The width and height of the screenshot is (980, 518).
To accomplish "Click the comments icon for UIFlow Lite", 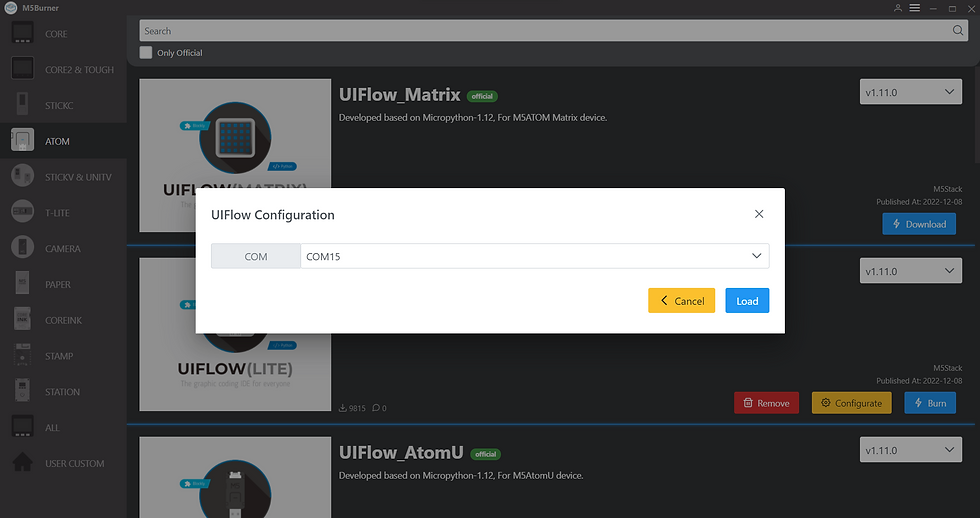I will [376, 408].
